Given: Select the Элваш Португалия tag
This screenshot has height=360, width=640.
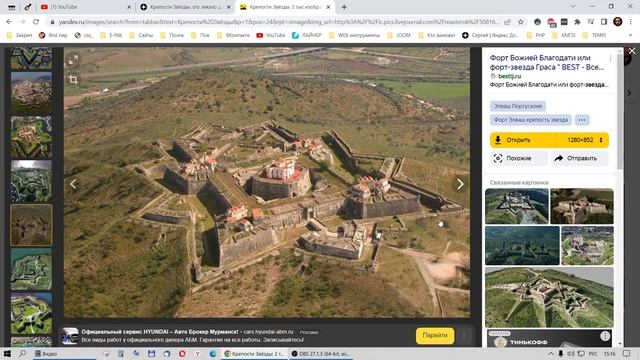Looking at the screenshot, I should coord(518,106).
